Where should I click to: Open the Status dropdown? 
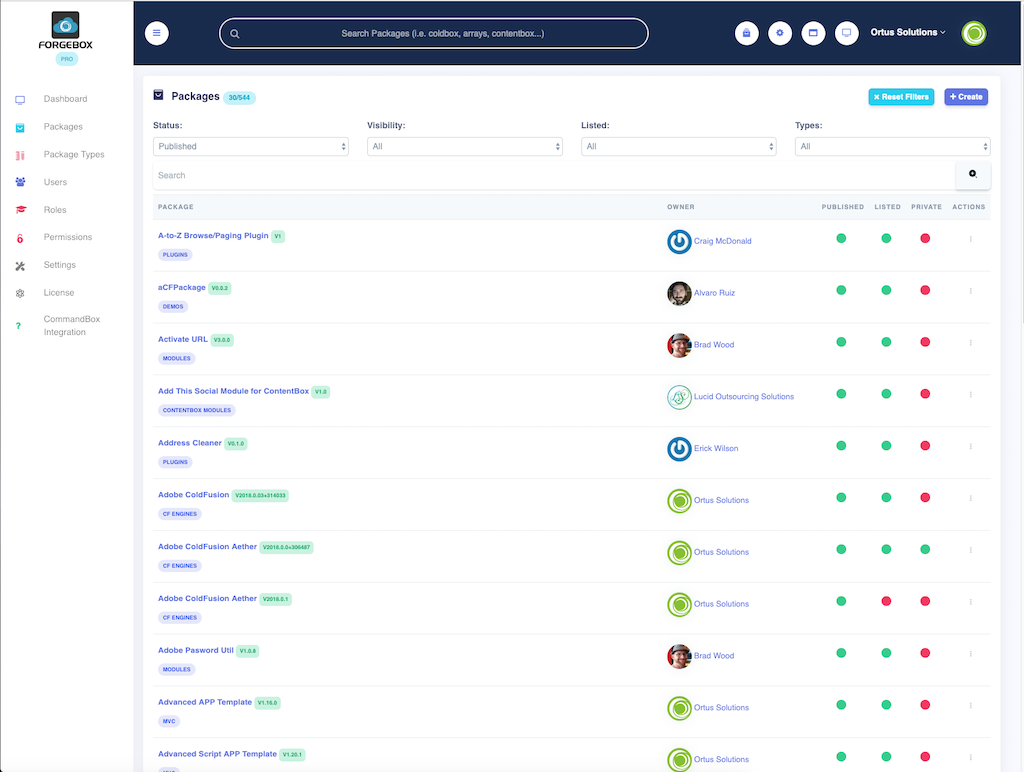[251, 146]
